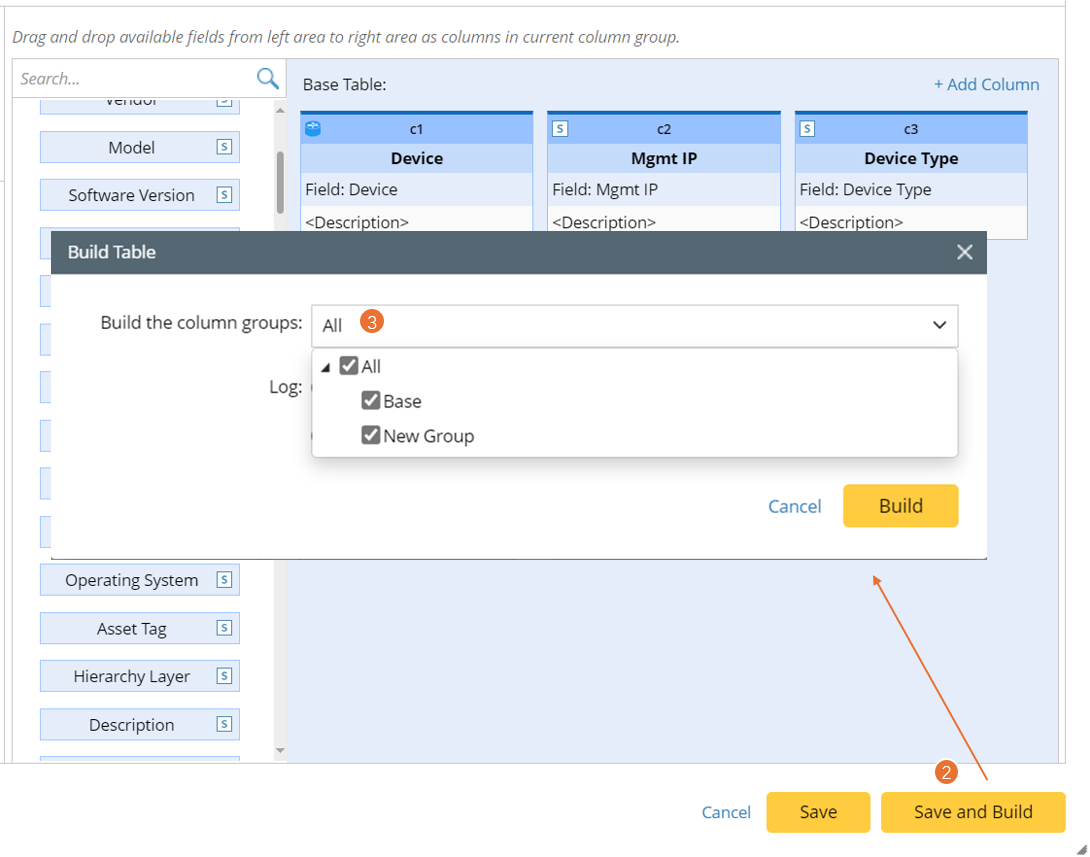This screenshot has width=1090, height=857.
Task: Click the S icon beside Operating System
Action: 224,580
